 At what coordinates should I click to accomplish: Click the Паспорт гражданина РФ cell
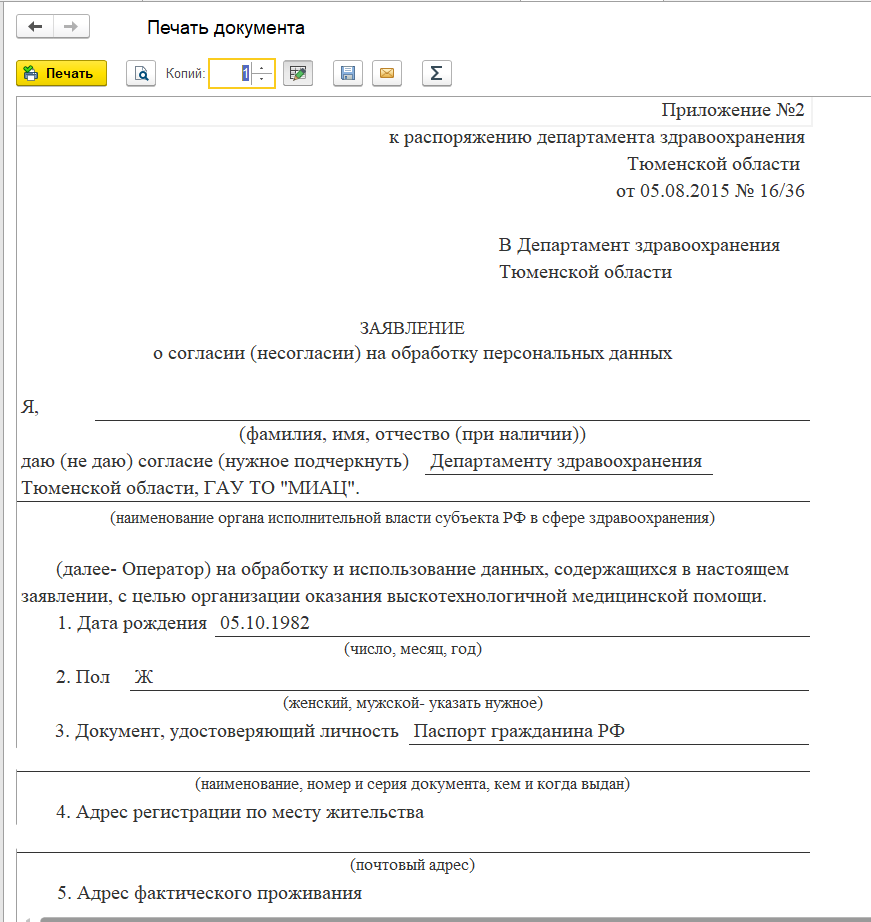[519, 731]
